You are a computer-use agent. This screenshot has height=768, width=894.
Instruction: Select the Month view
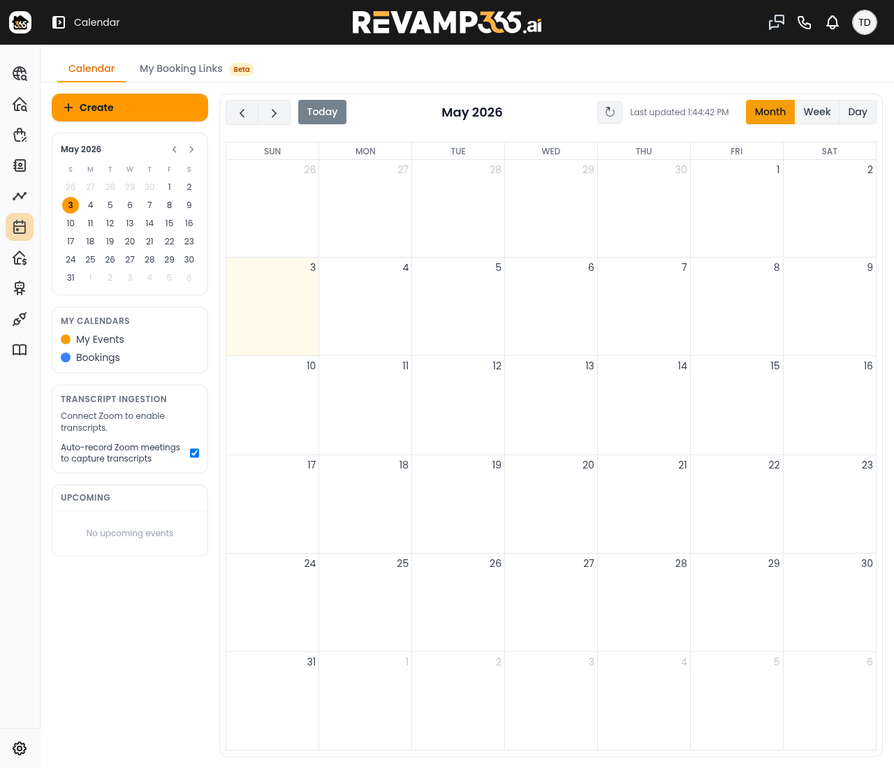770,112
